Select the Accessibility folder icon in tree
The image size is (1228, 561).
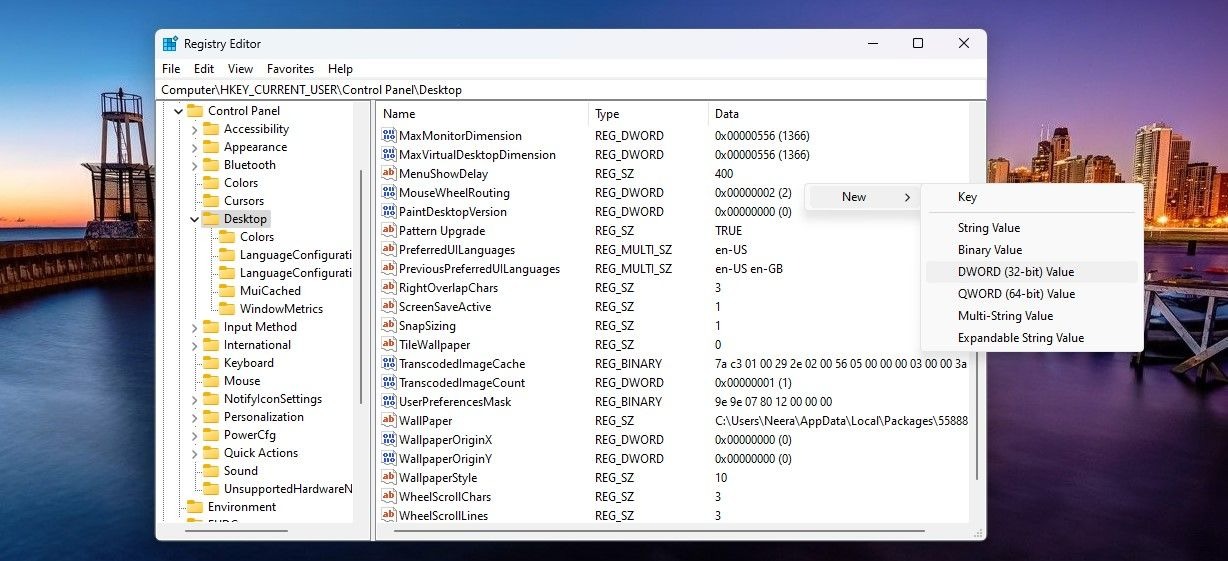coord(211,129)
